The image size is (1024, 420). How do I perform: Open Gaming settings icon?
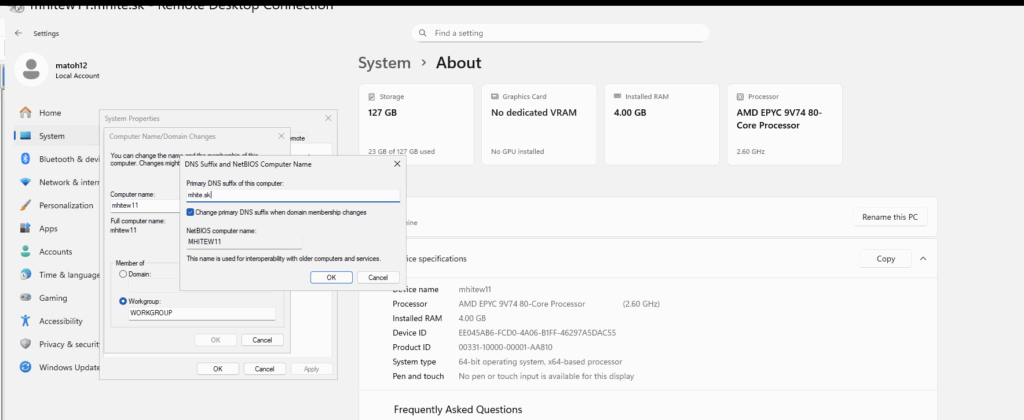tap(26, 298)
